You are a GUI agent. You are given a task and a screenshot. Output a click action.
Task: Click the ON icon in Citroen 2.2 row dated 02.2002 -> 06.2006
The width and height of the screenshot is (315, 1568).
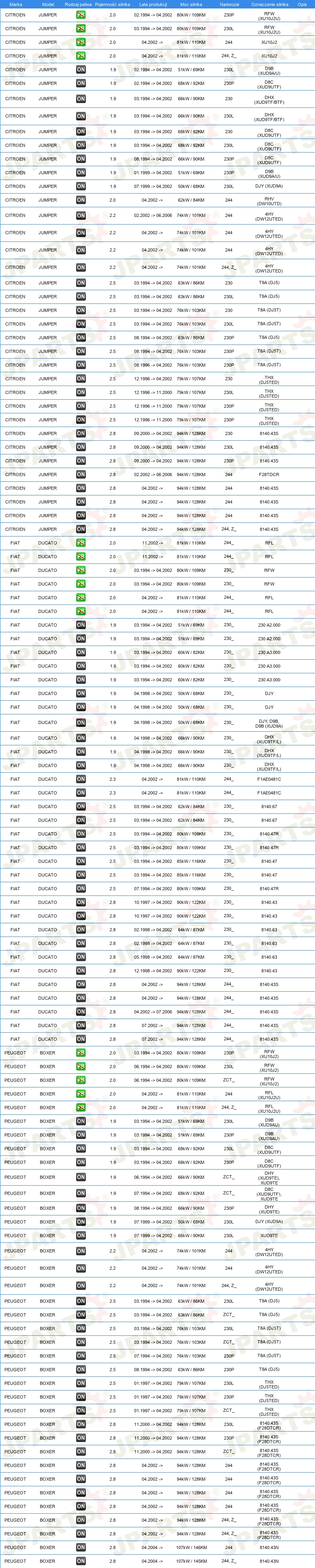click(x=81, y=215)
